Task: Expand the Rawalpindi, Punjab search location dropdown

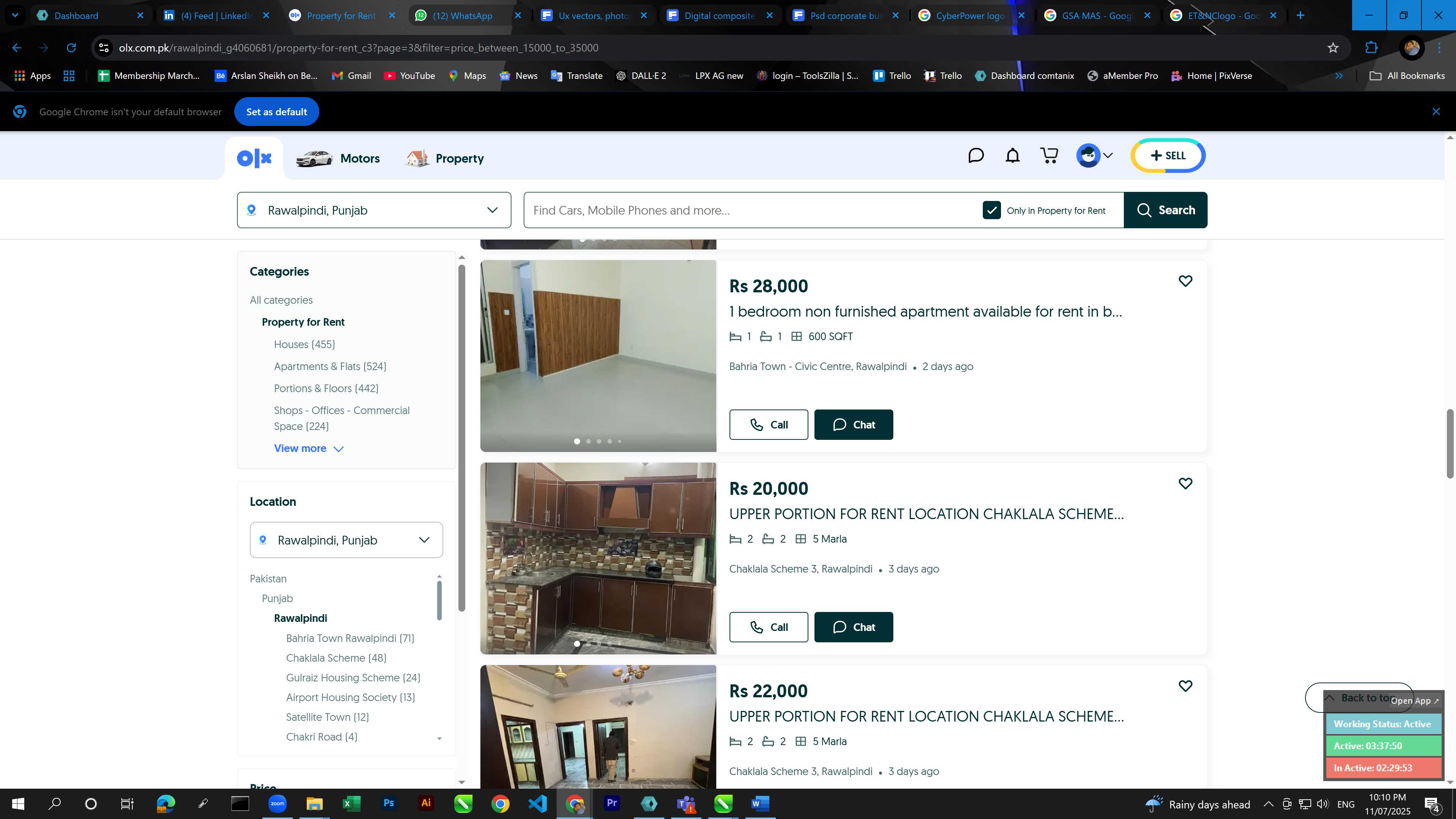Action: (x=374, y=210)
